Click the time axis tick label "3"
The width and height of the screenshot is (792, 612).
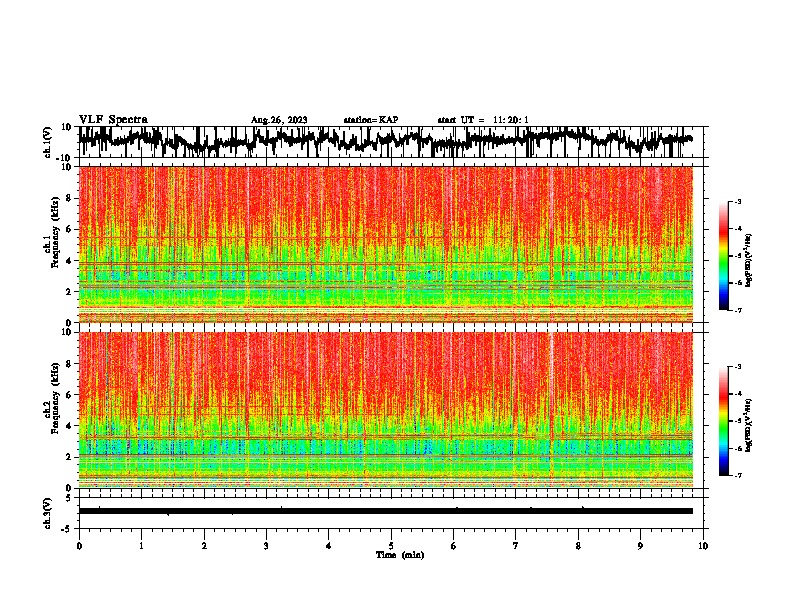pos(266,546)
